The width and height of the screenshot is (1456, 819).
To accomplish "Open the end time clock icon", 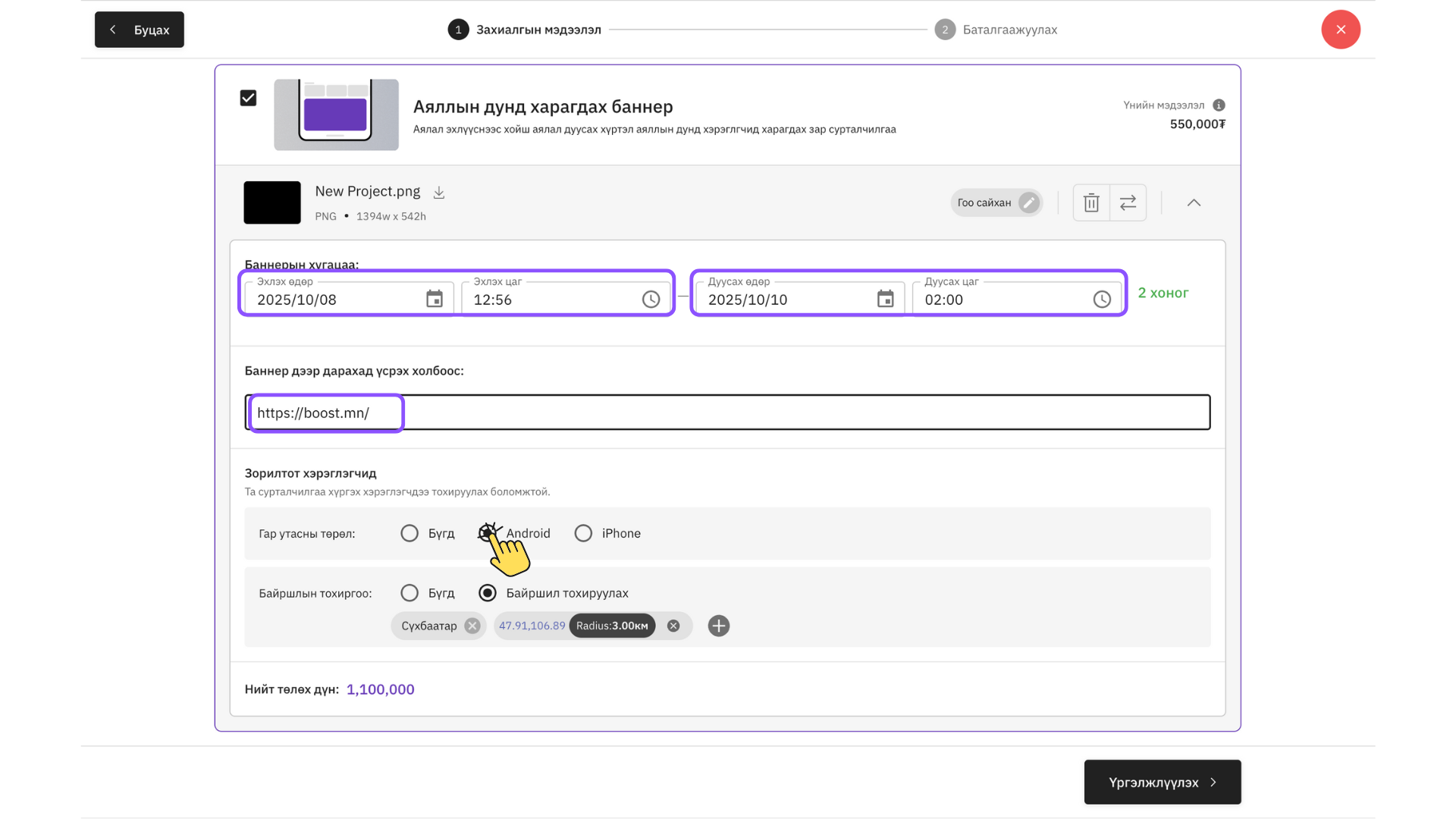I will 1101,300.
